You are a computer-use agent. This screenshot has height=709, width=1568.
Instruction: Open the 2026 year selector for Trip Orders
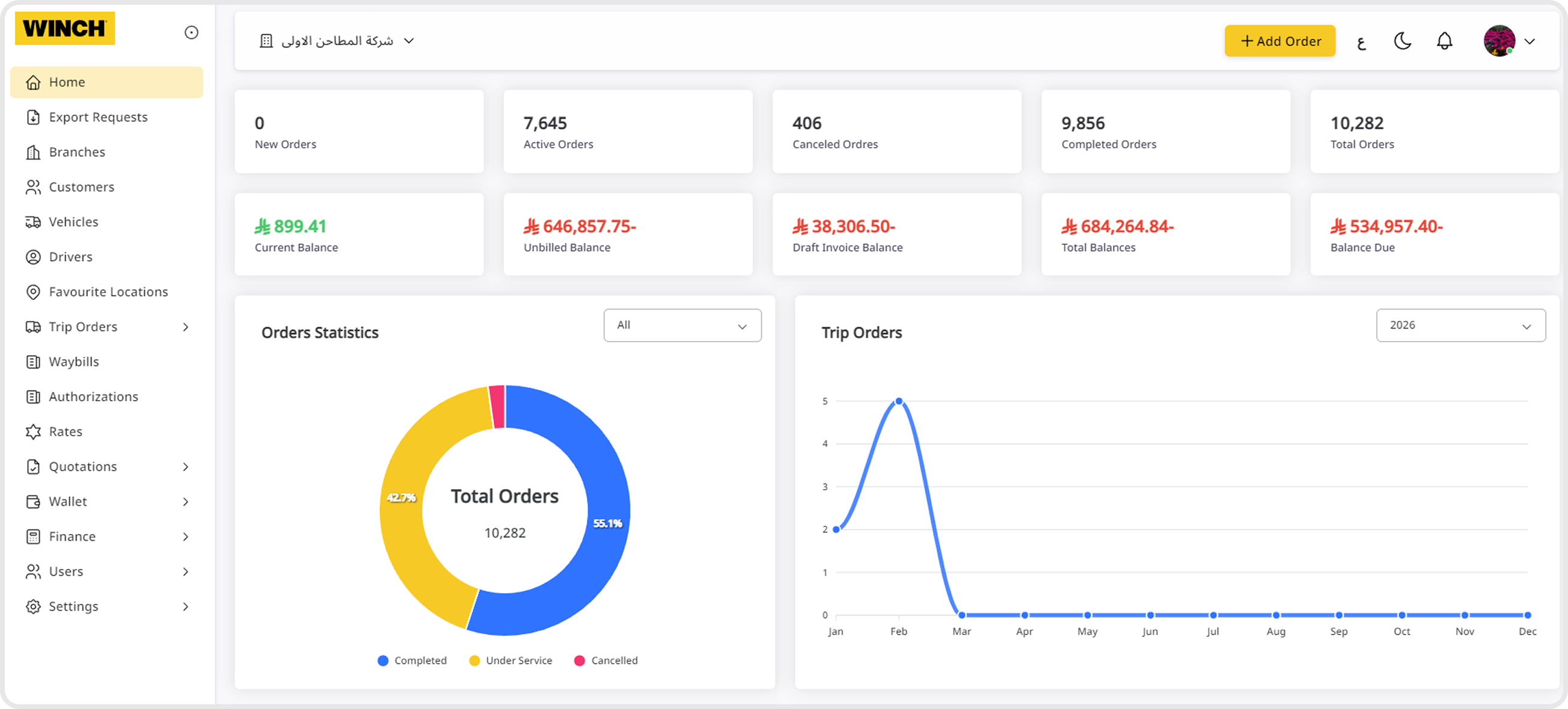click(x=1460, y=325)
